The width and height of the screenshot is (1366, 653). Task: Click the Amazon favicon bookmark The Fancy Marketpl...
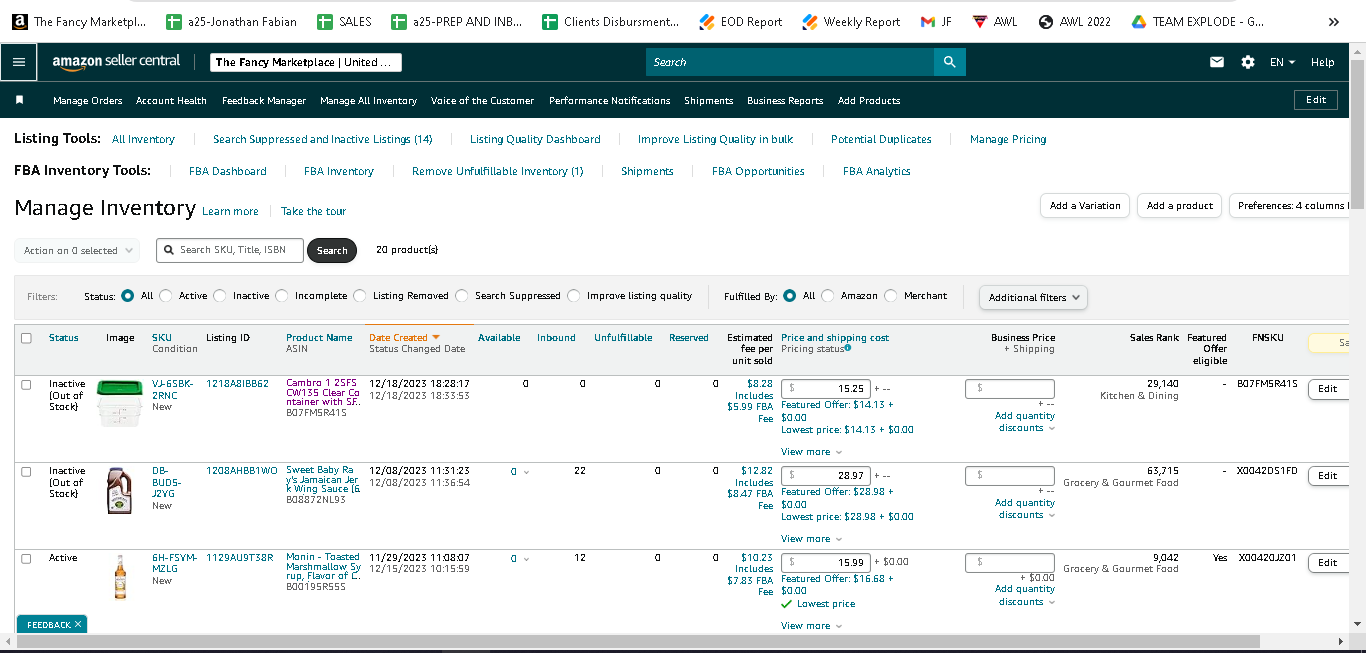coord(79,21)
